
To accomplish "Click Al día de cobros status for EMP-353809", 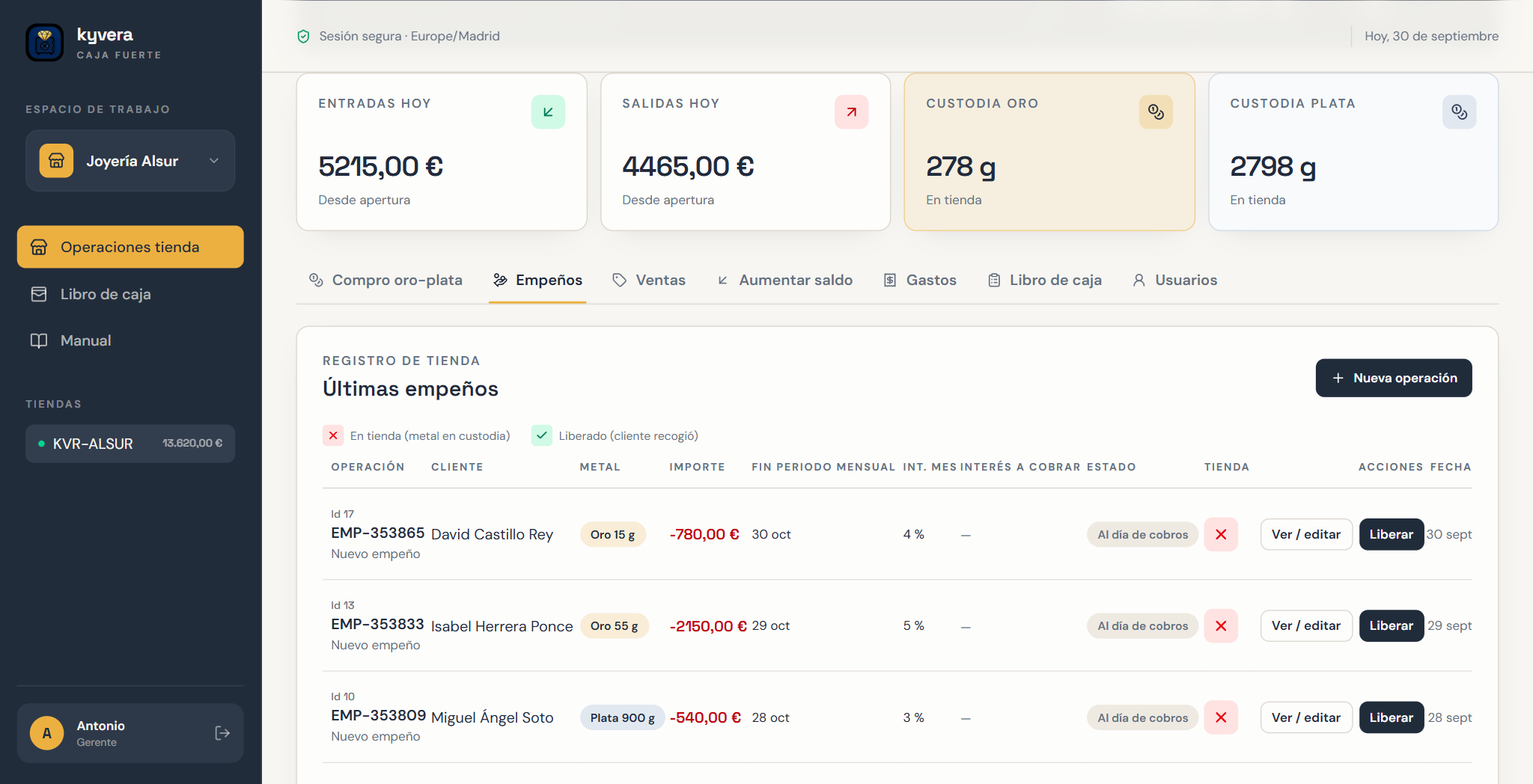I will (x=1142, y=717).
